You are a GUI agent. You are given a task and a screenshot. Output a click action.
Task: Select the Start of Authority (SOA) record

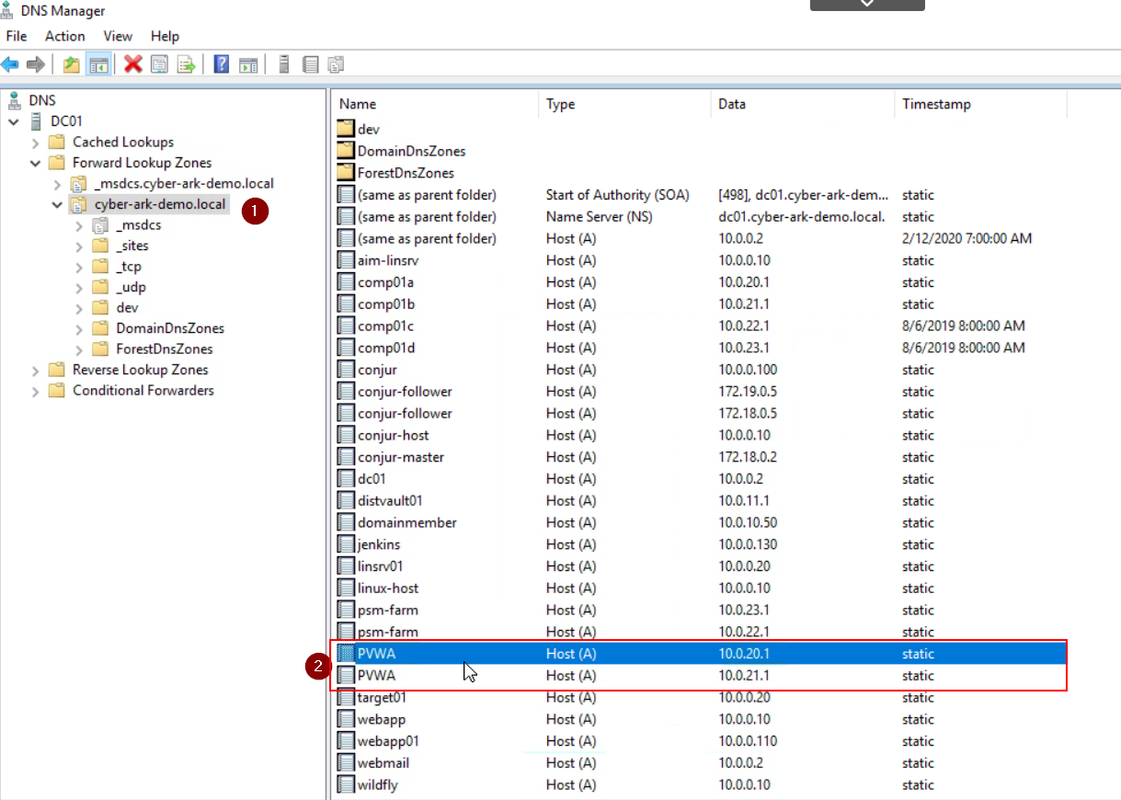701,194
